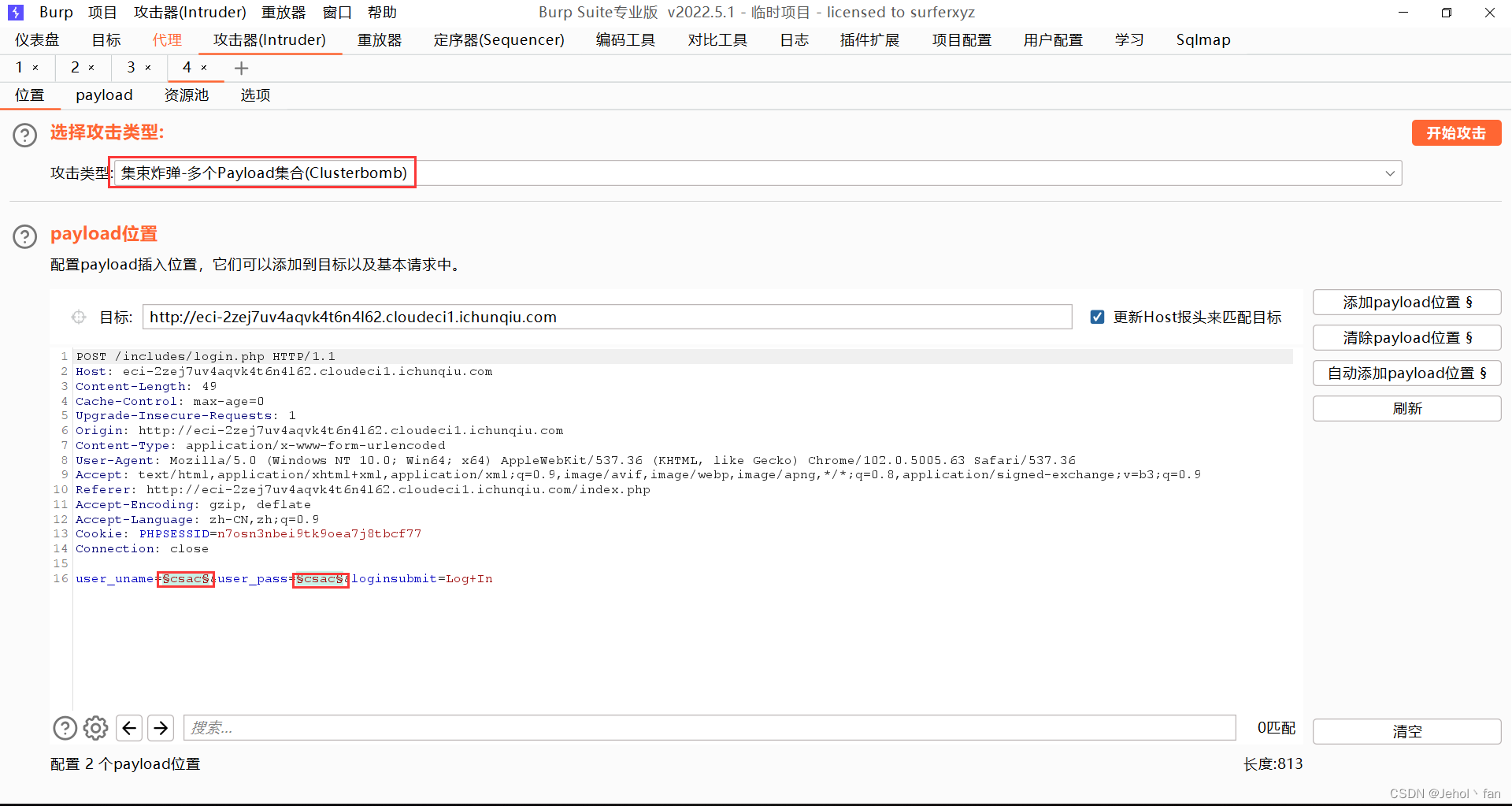Open help for attack type section

(x=25, y=136)
